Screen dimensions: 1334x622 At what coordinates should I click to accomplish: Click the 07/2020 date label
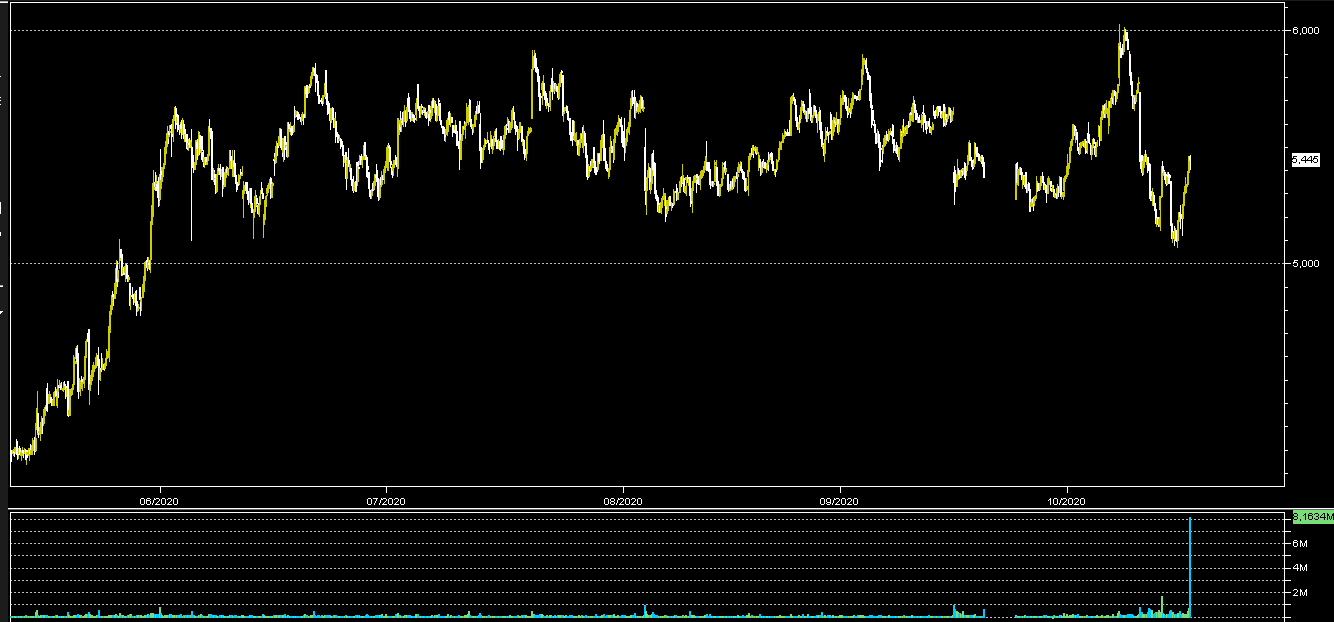385,500
